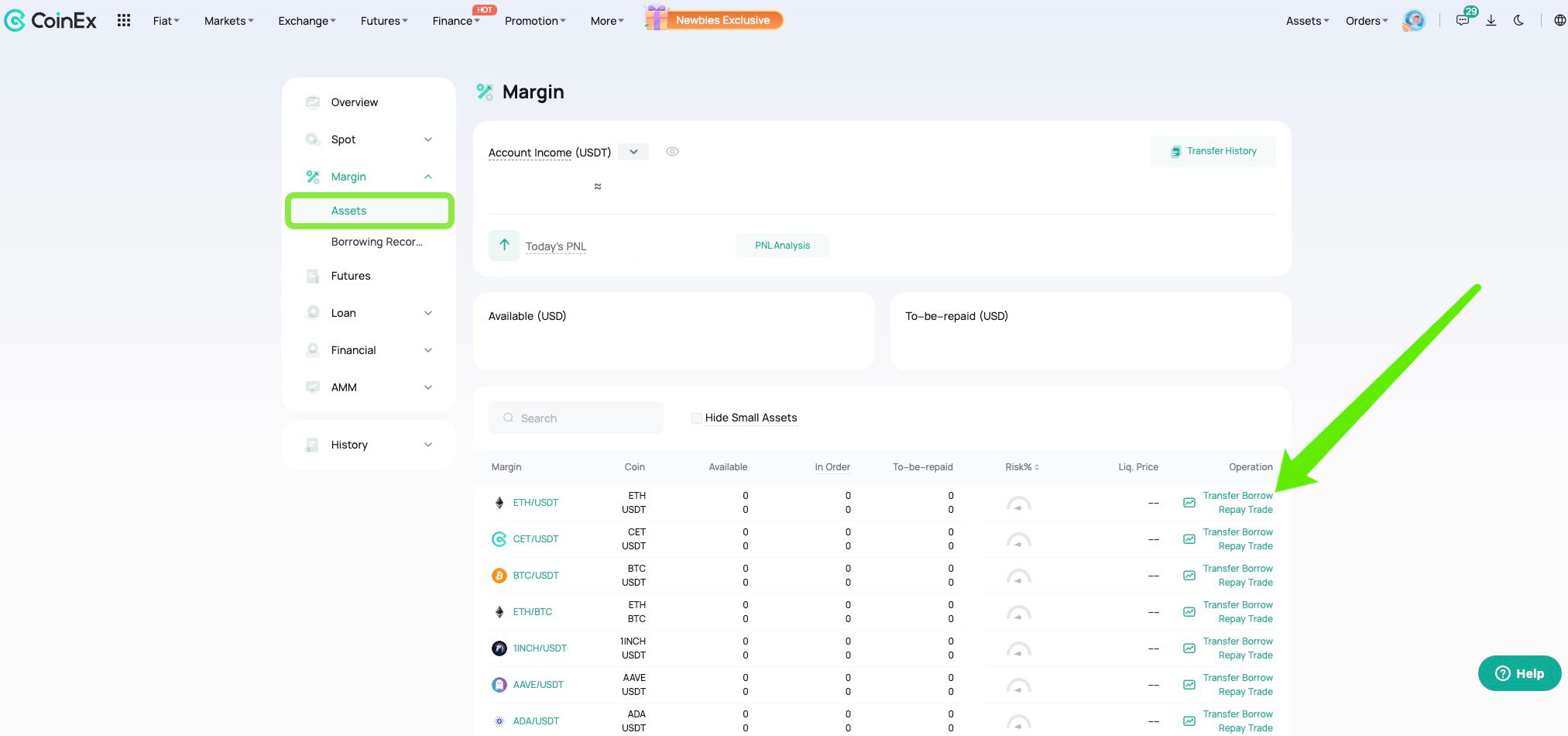Click the risk gauge for ETH/USDT
This screenshot has width=1568, height=736.
(1018, 504)
